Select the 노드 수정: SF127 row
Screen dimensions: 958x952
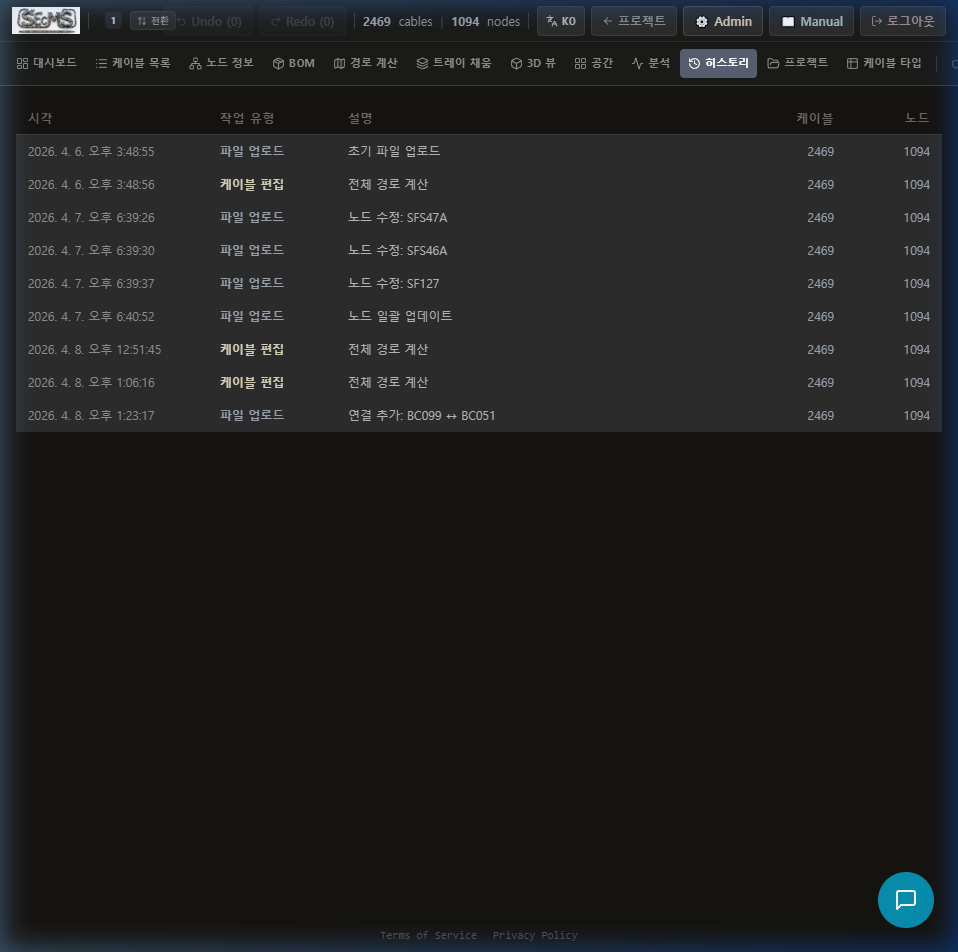(x=478, y=283)
